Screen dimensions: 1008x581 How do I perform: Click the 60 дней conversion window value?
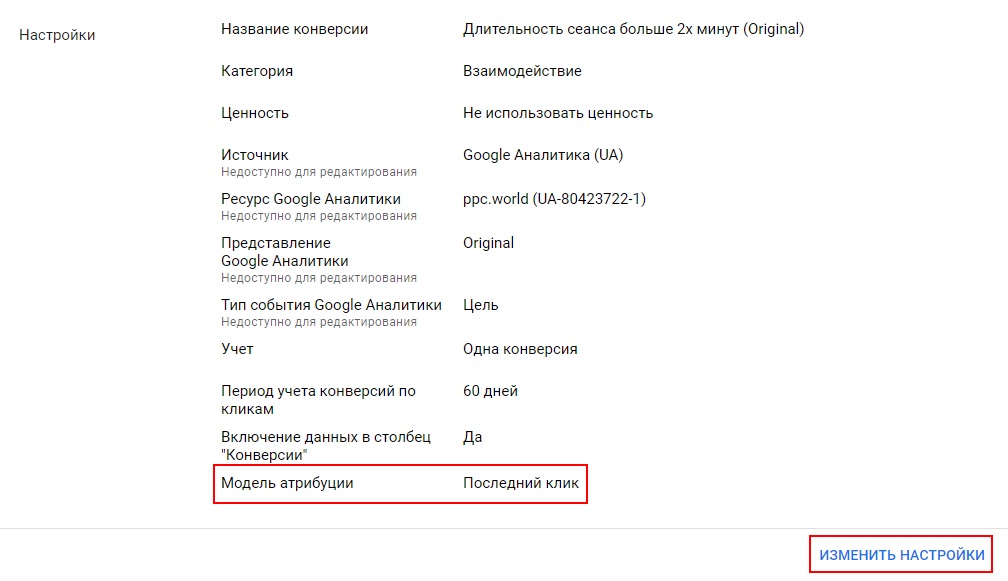tap(490, 391)
